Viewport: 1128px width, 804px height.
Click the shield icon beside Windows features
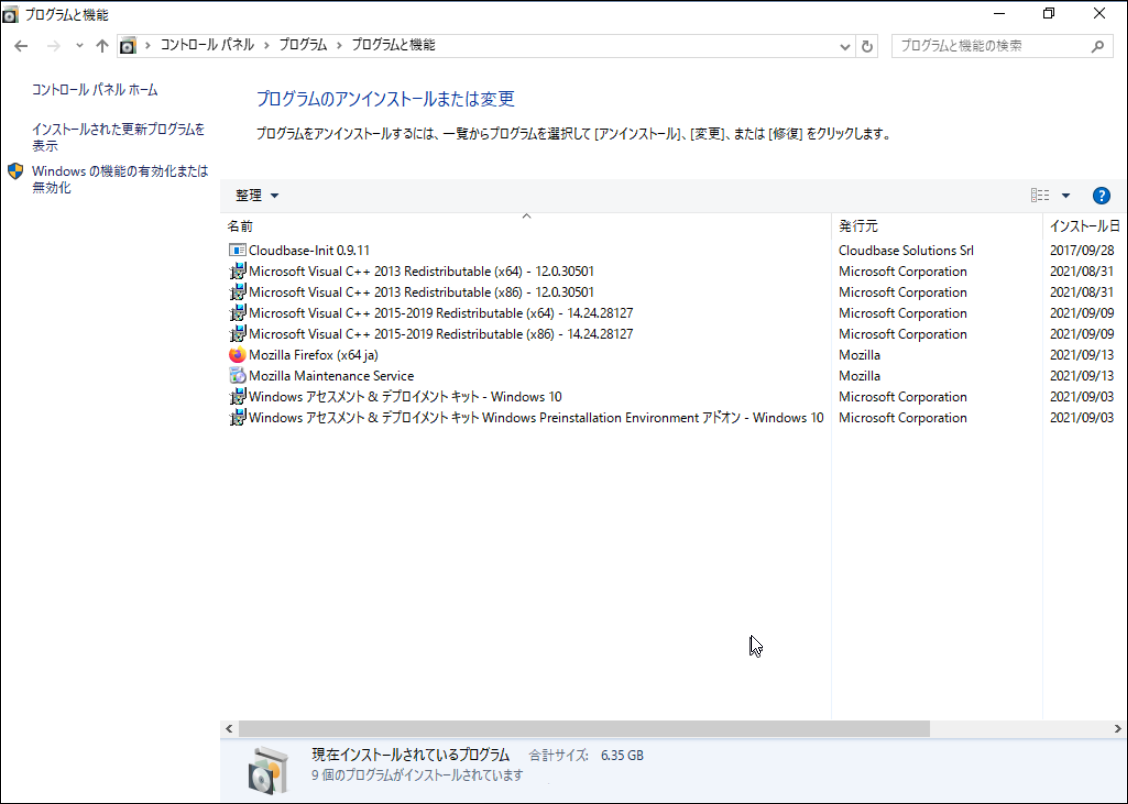pyautogui.click(x=15, y=171)
